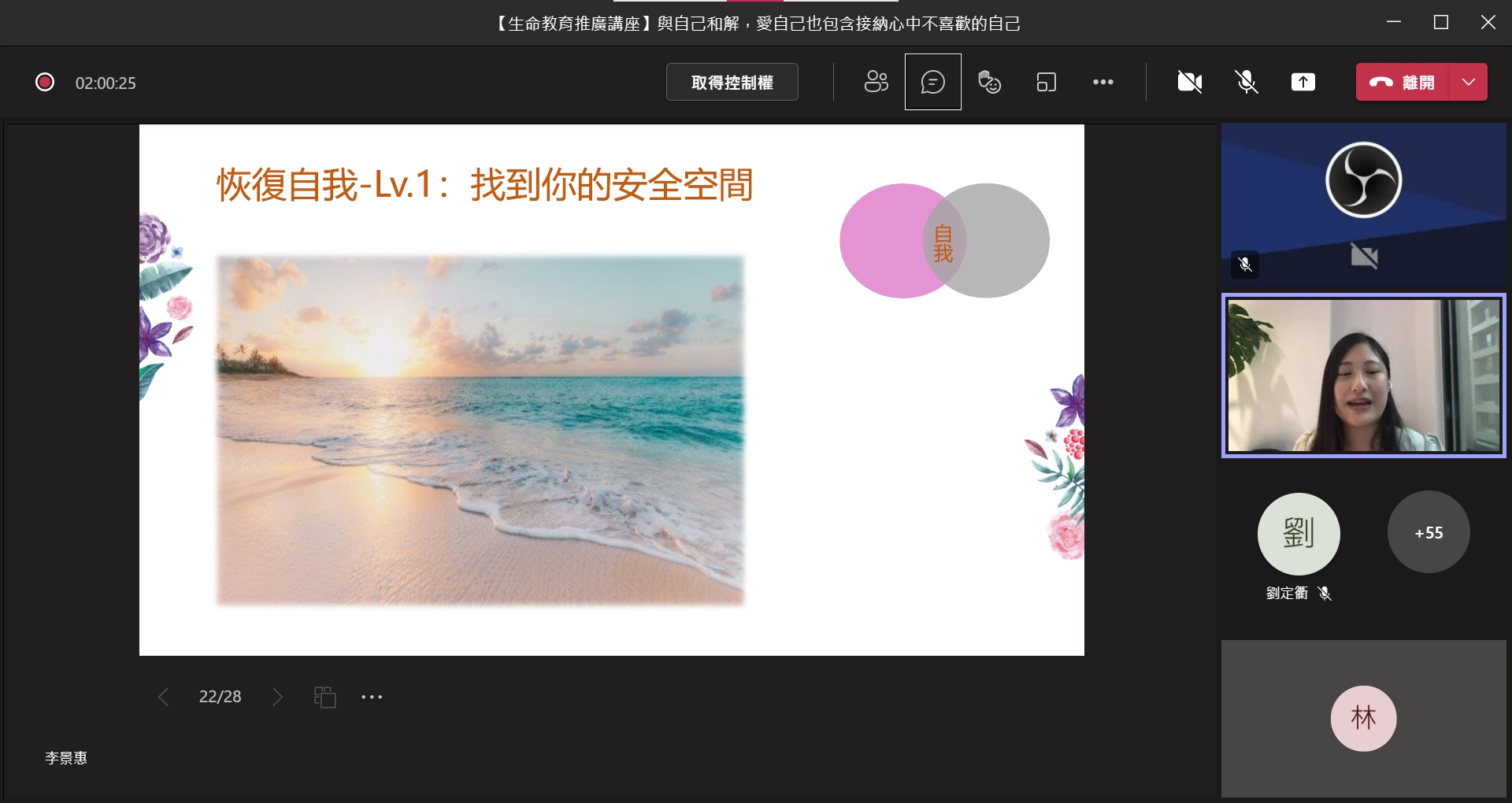The image size is (1512, 803).
Task: Open the slide more options menu
Action: click(372, 696)
